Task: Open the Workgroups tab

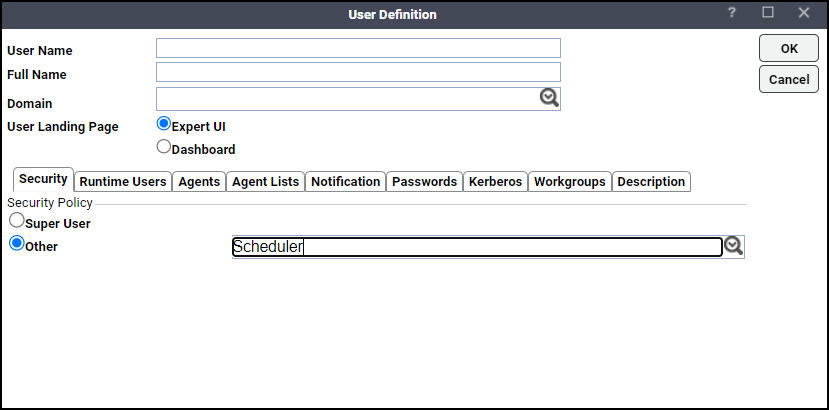Action: [x=570, y=181]
